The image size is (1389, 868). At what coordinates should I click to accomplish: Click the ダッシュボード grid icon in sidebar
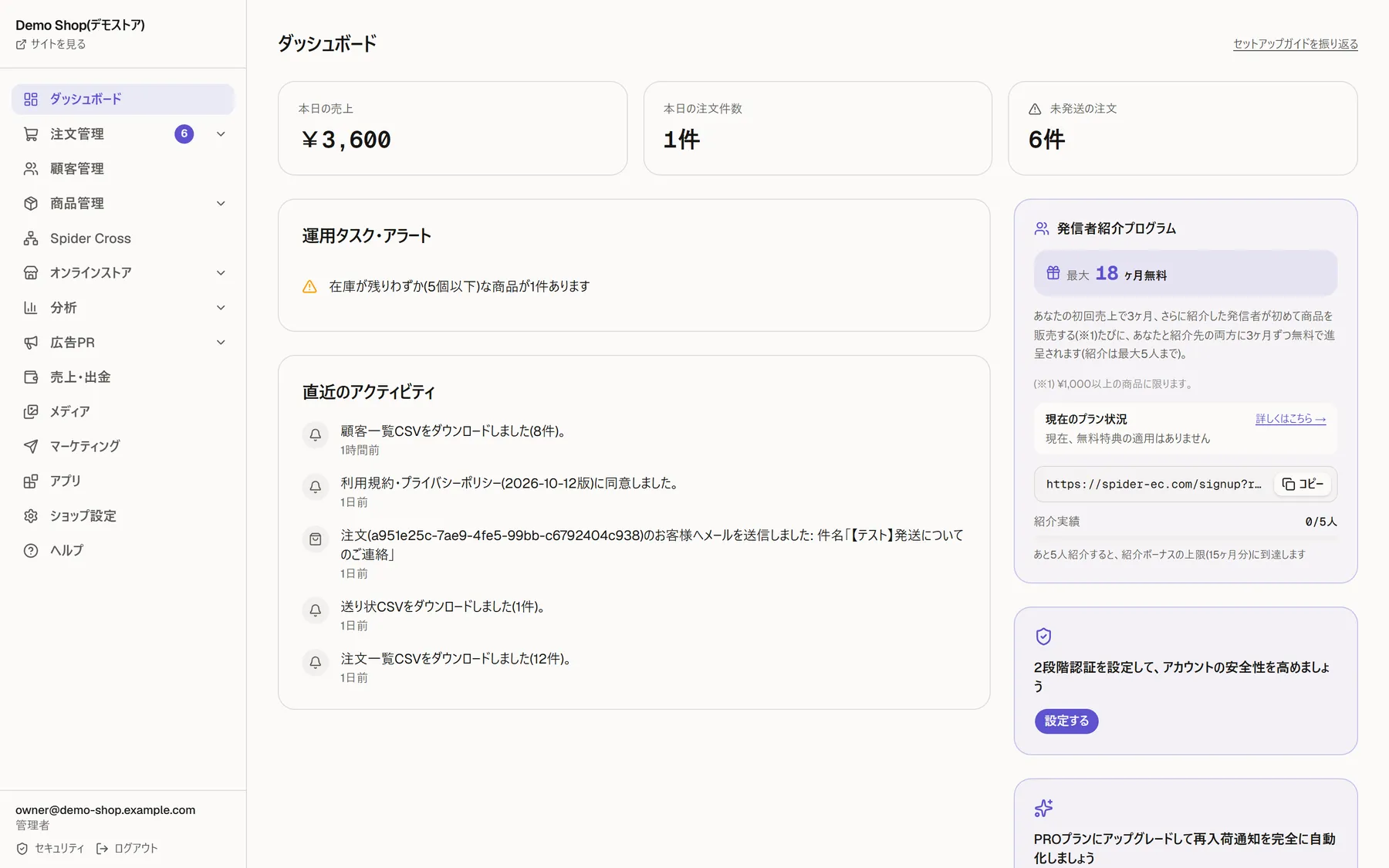tap(31, 100)
